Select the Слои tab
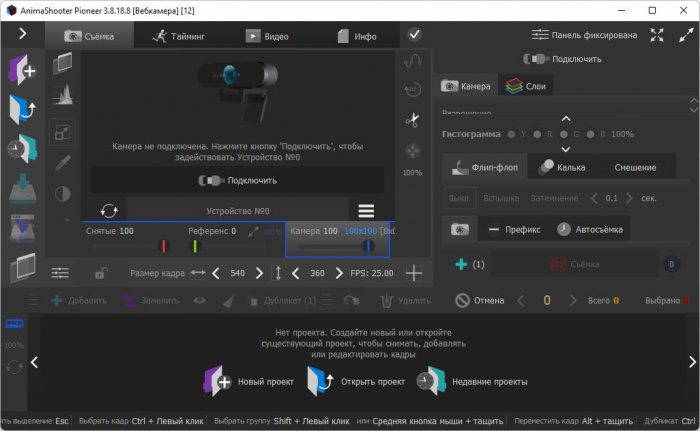This screenshot has width=700, height=431. (525, 86)
